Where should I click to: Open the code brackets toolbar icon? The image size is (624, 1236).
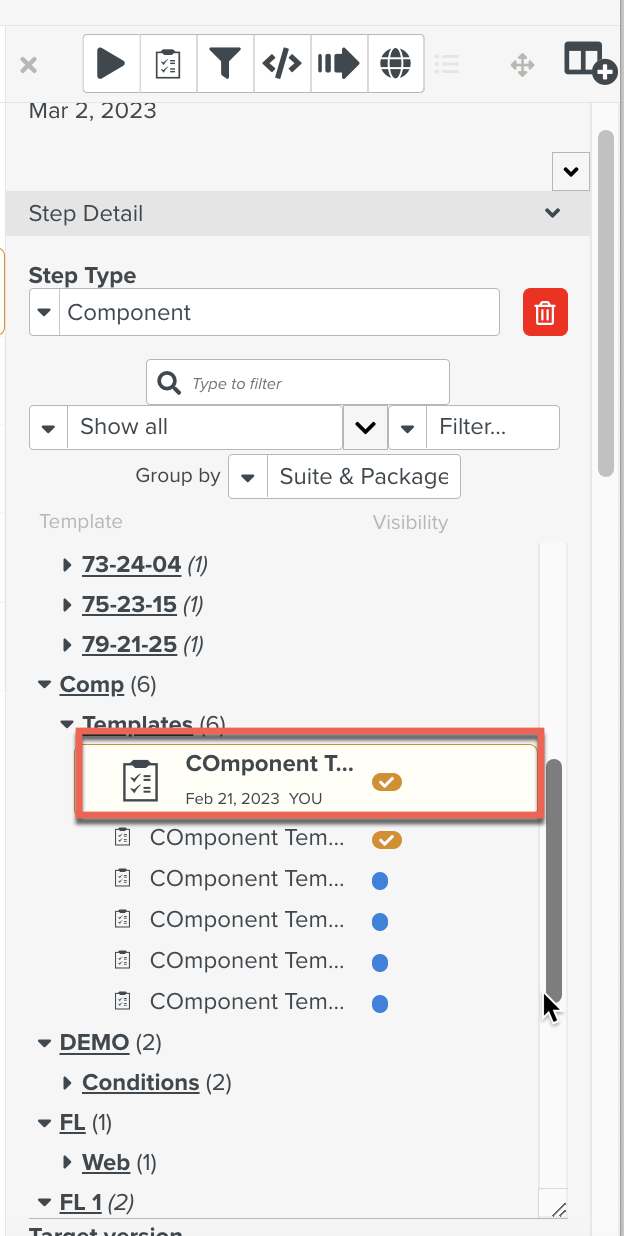[x=282, y=64]
